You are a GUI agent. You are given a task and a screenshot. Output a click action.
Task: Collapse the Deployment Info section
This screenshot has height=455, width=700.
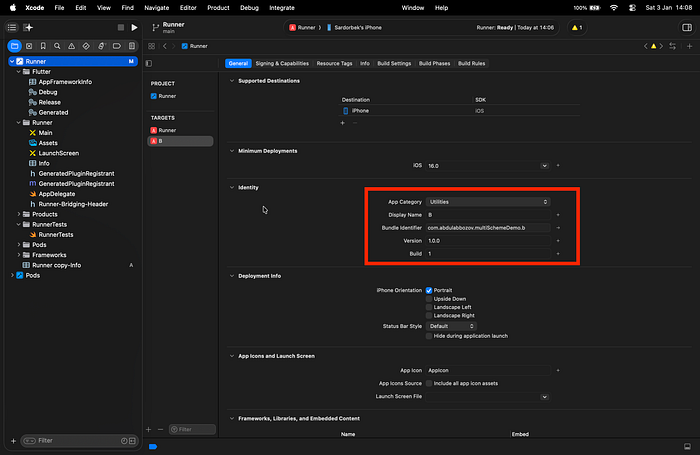(232, 276)
